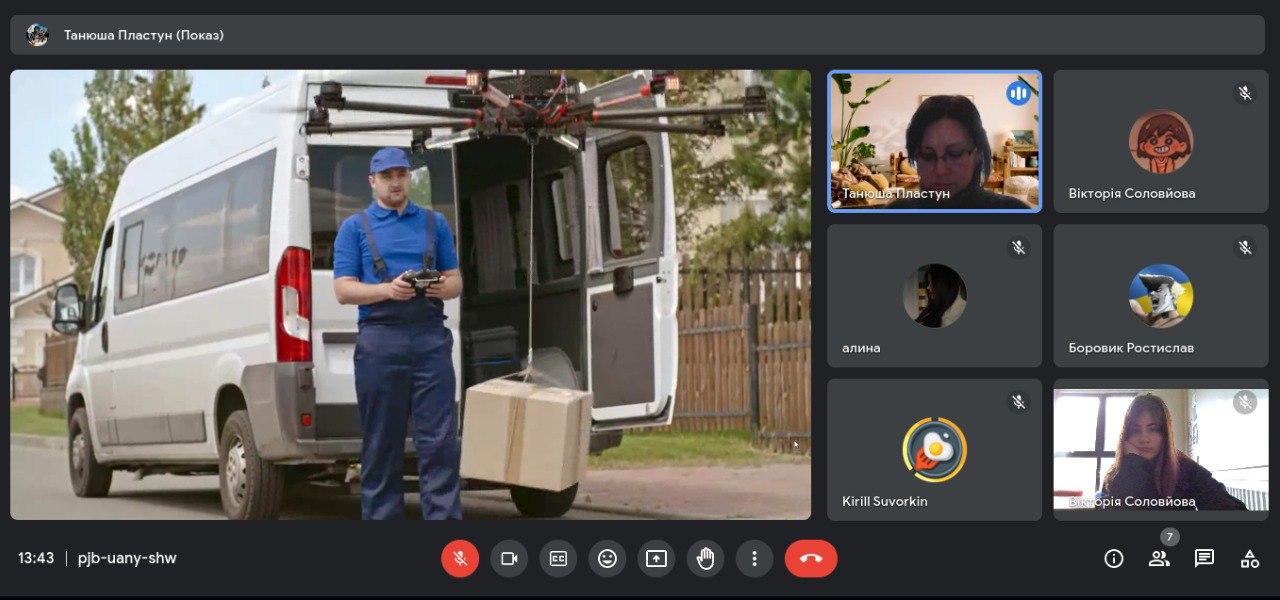
Task: Select Танюша Пластун's video tile
Action: click(934, 141)
